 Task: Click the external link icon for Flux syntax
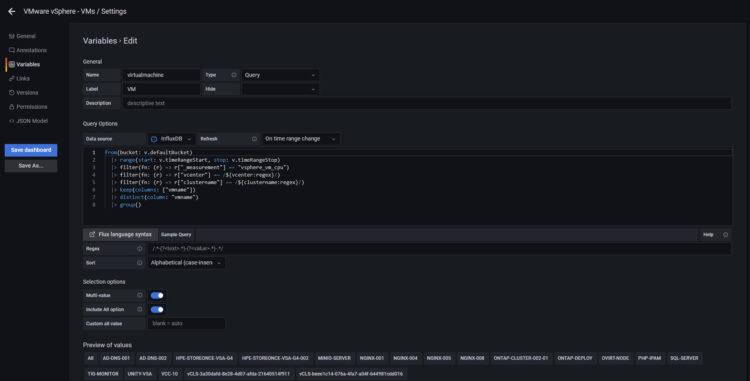pyautogui.click(x=92, y=235)
